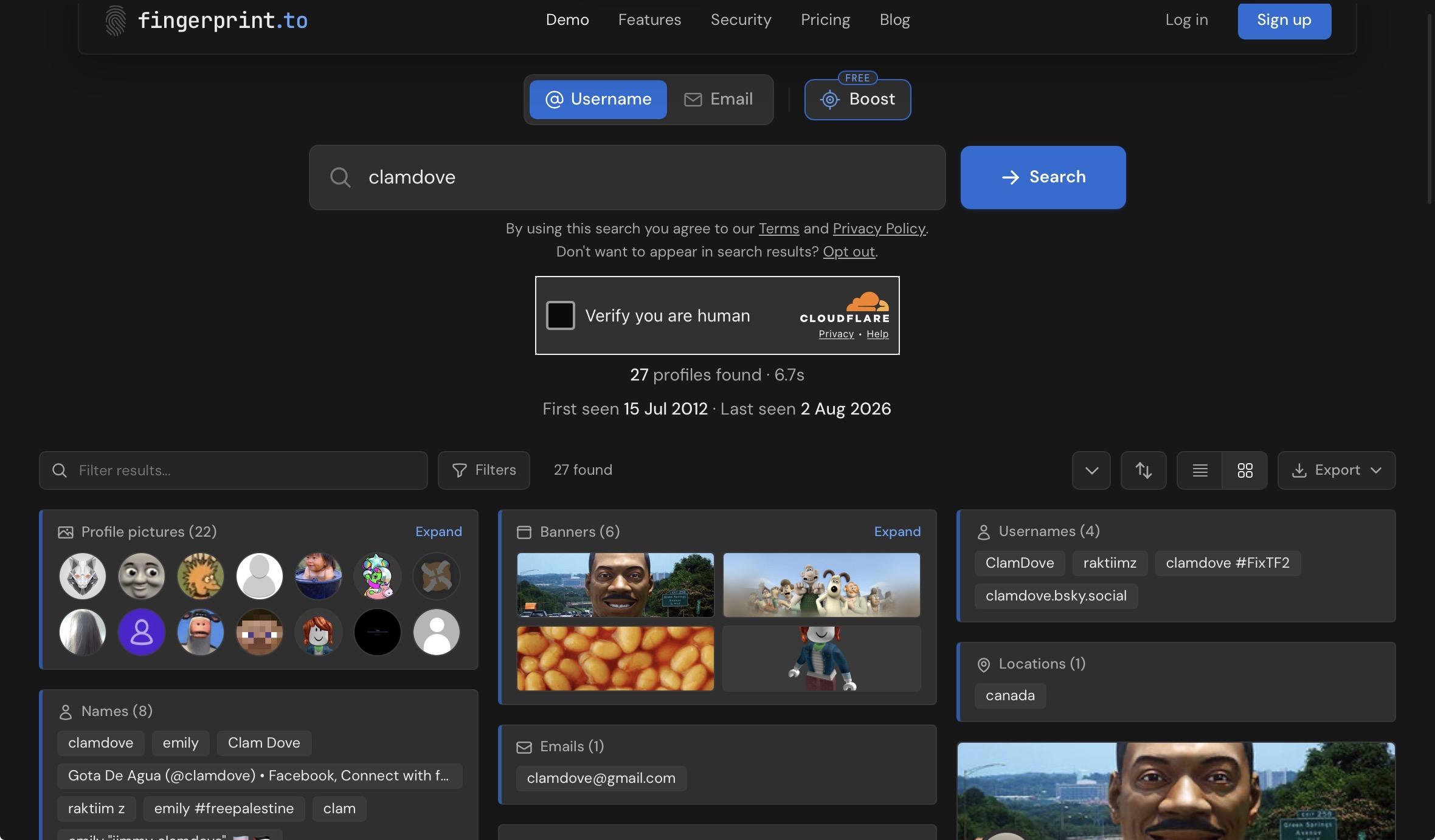Open Cloudflare Privacy link
The width and height of the screenshot is (1435, 840).
(836, 334)
